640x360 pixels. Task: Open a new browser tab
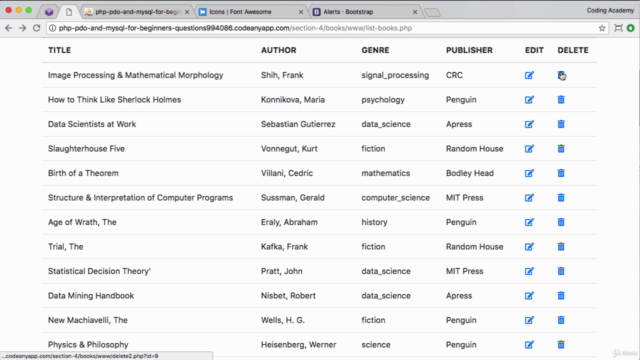pos(432,13)
